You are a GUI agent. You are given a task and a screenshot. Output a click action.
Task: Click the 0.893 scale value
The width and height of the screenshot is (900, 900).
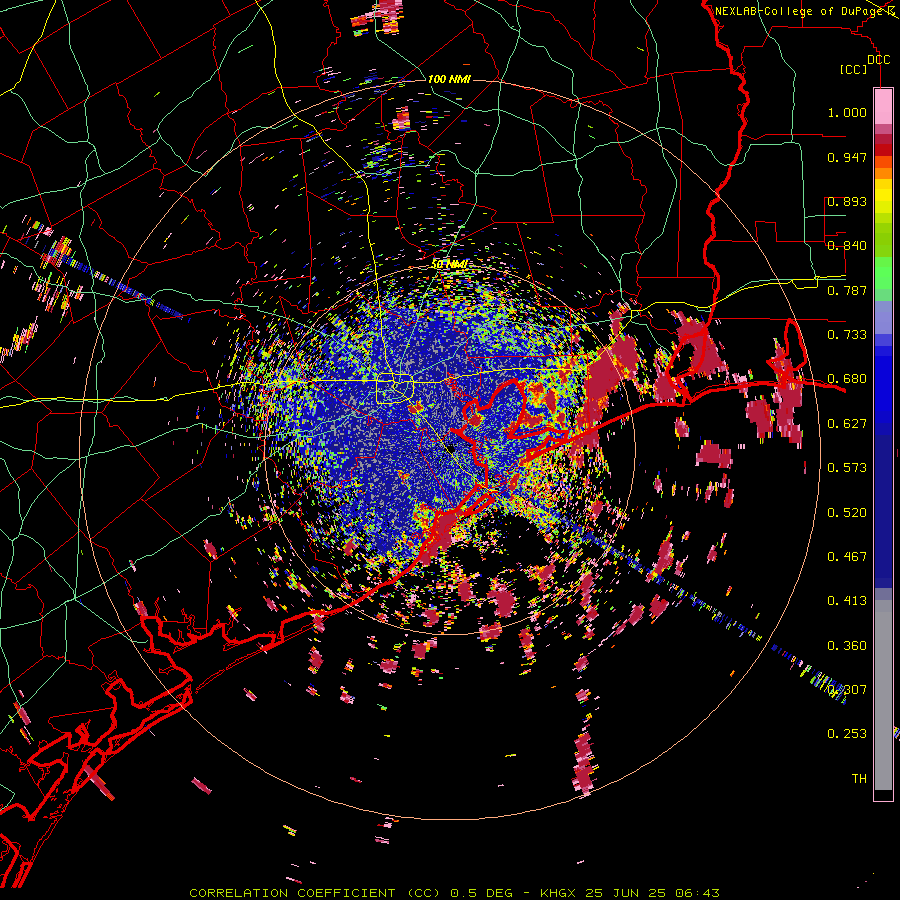pyautogui.click(x=847, y=201)
